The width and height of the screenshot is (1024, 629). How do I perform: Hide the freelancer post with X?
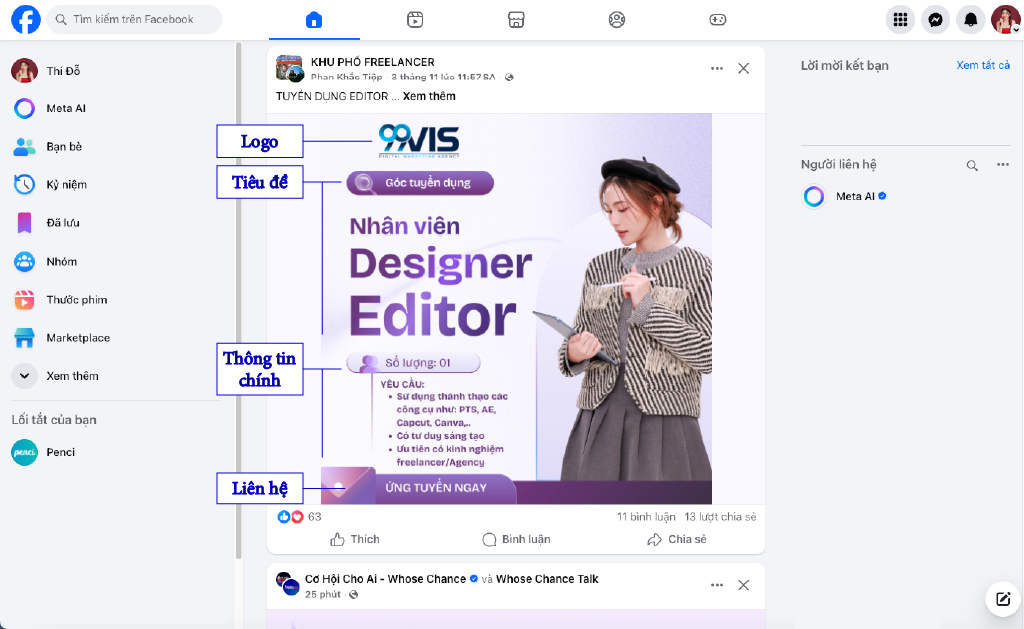click(x=743, y=68)
